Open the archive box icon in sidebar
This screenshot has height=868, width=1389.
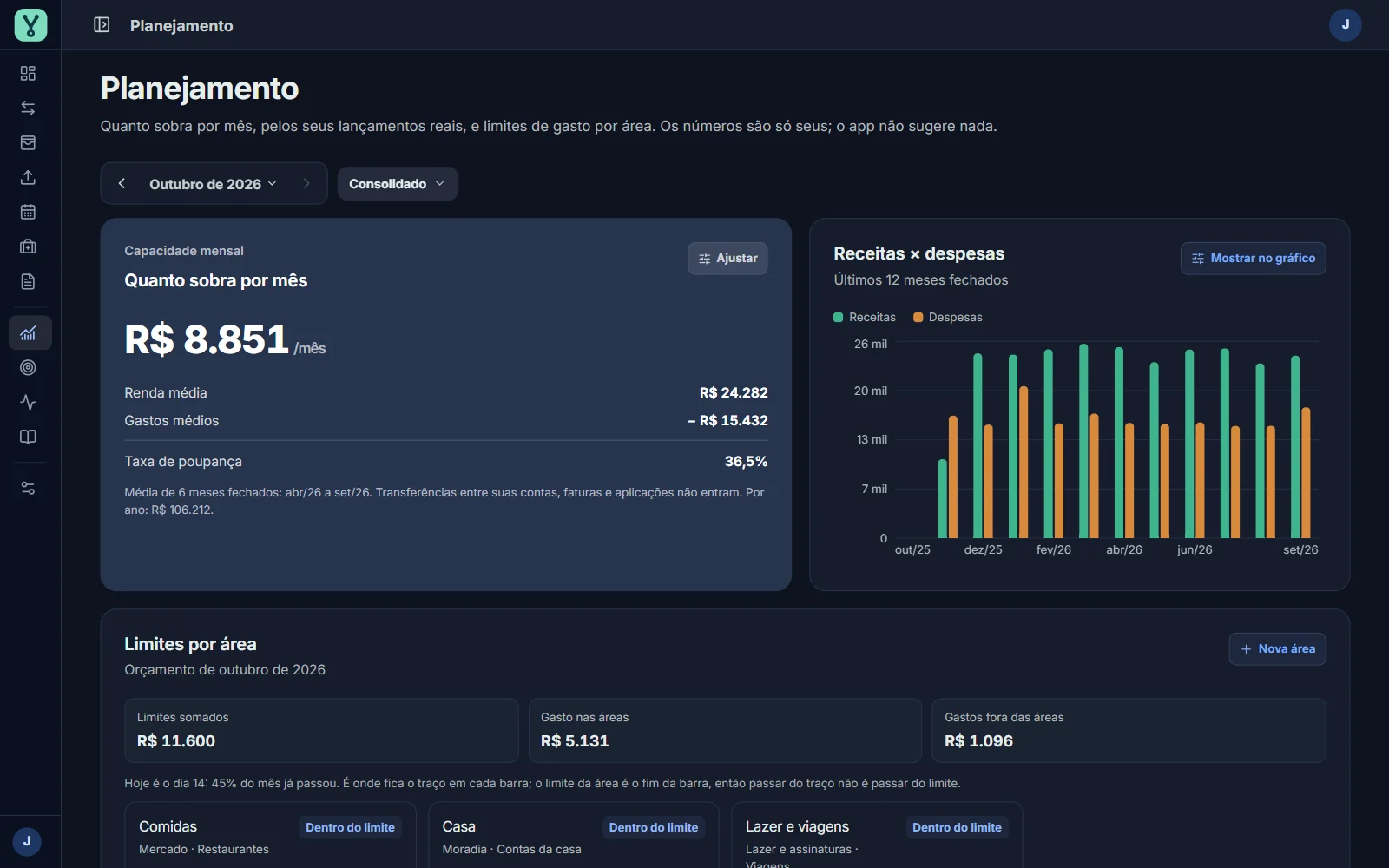pyautogui.click(x=28, y=142)
